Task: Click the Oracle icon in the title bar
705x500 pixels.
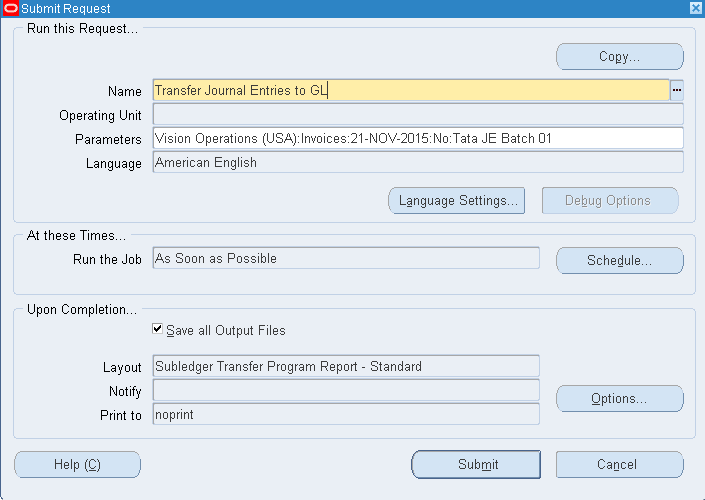Action: (10, 8)
